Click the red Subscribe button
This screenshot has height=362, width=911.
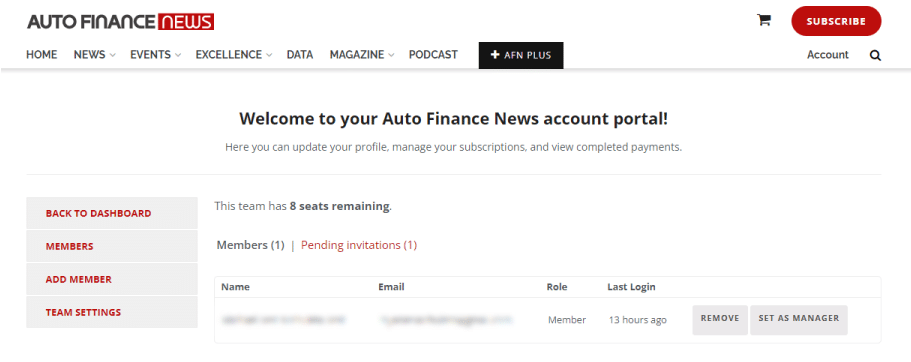point(836,21)
